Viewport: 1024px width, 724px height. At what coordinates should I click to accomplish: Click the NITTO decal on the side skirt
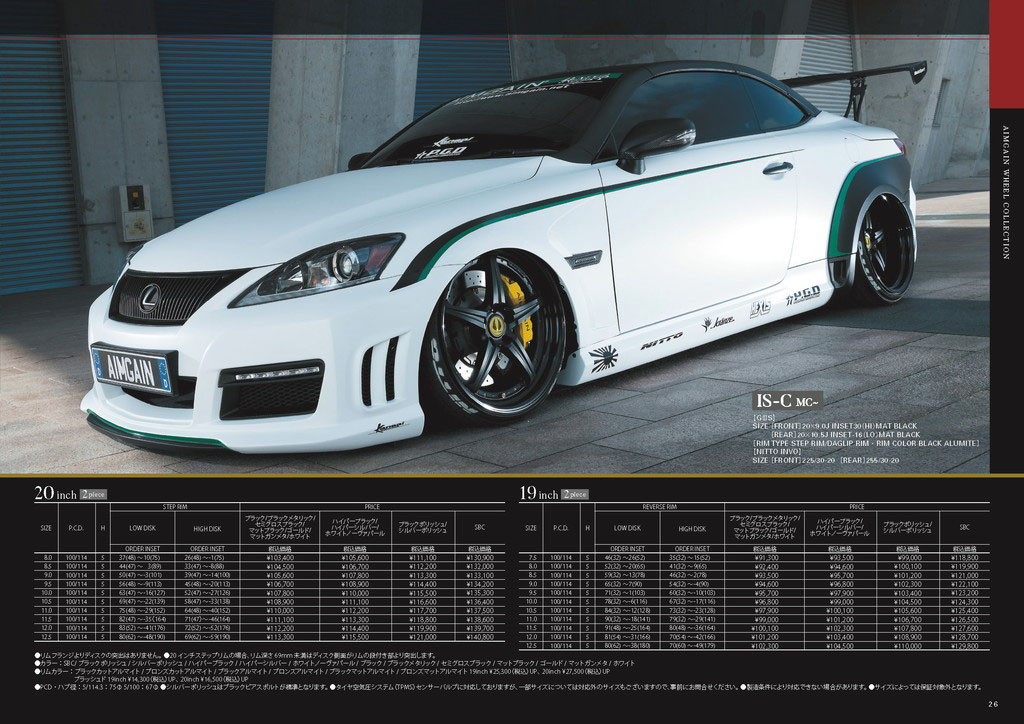(661, 341)
